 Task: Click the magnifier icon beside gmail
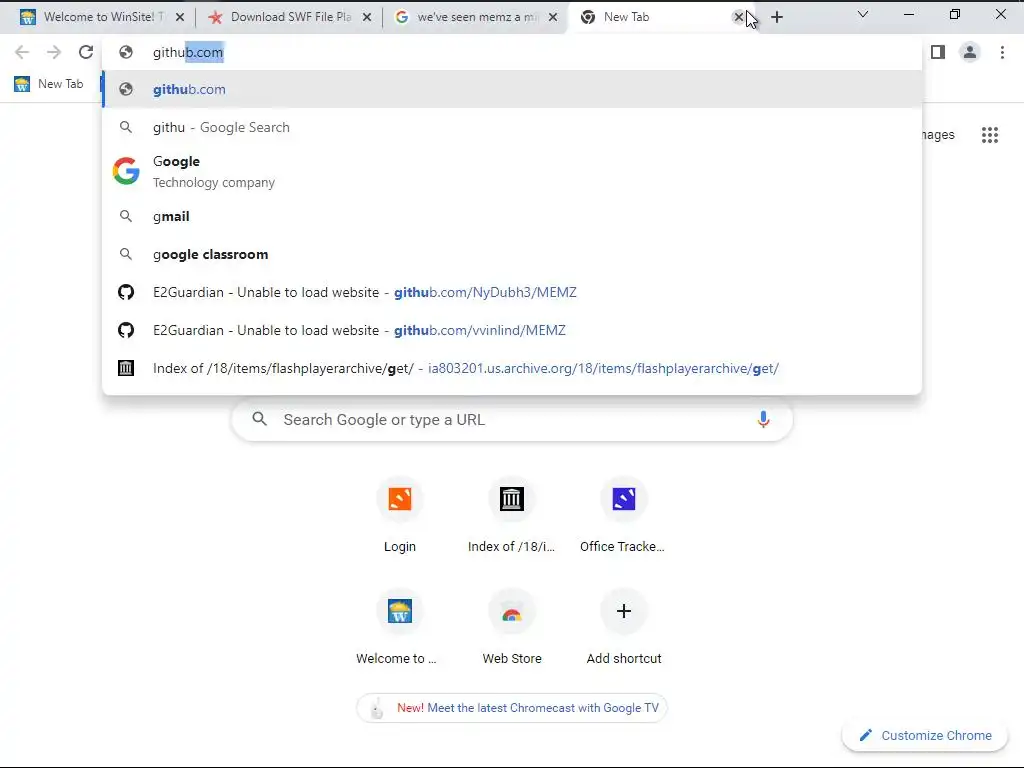pyautogui.click(x=126, y=216)
